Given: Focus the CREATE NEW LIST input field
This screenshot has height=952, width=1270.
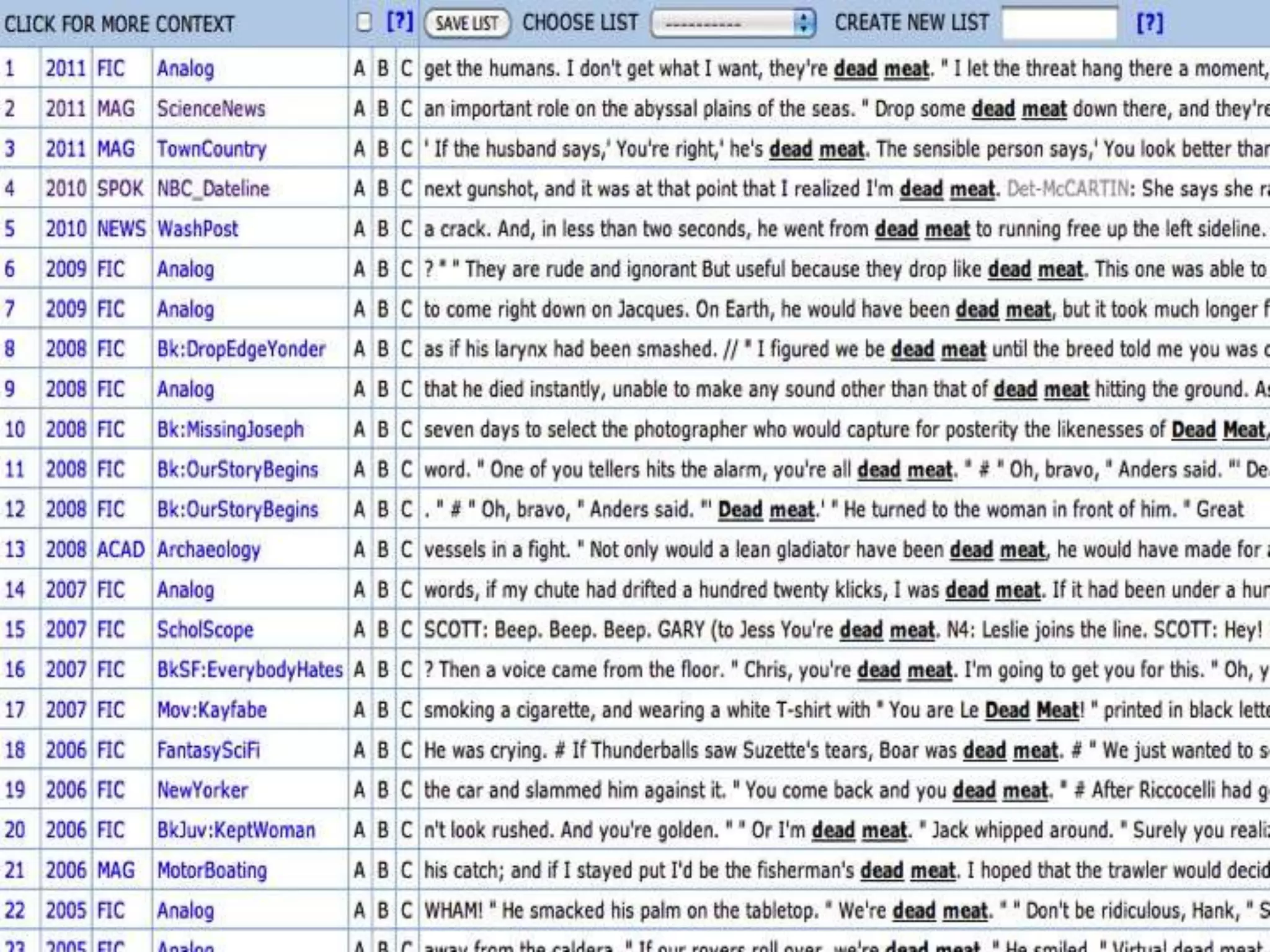Looking at the screenshot, I should [x=1060, y=24].
